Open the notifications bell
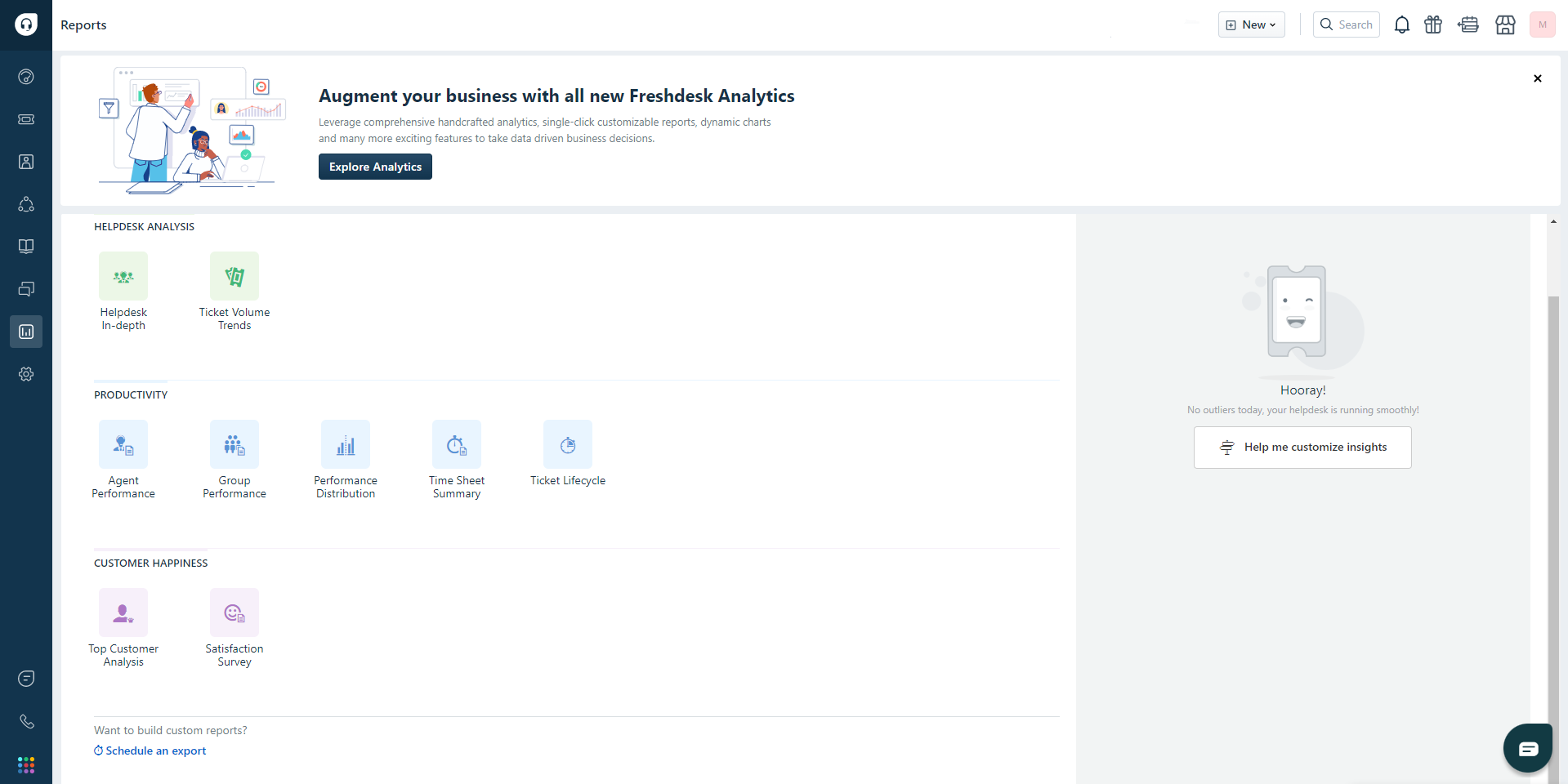1568x784 pixels. 1402,24
